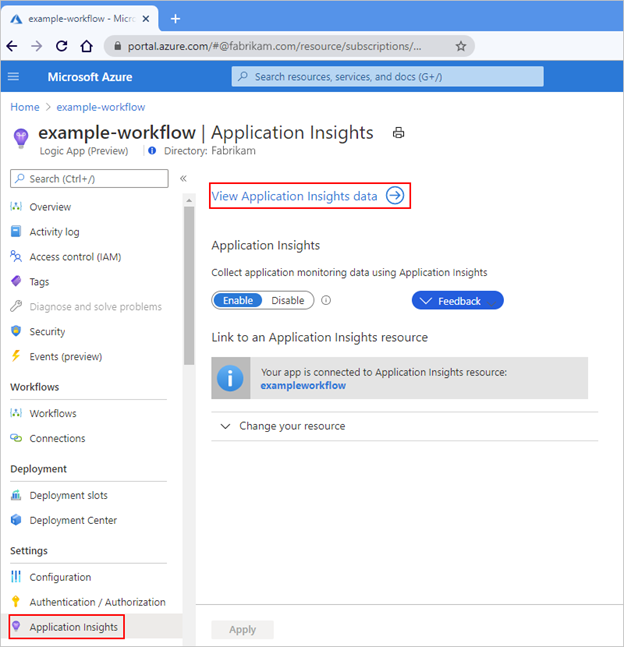
Task: Click the sidebar scroll up arrow
Action: [x=189, y=201]
